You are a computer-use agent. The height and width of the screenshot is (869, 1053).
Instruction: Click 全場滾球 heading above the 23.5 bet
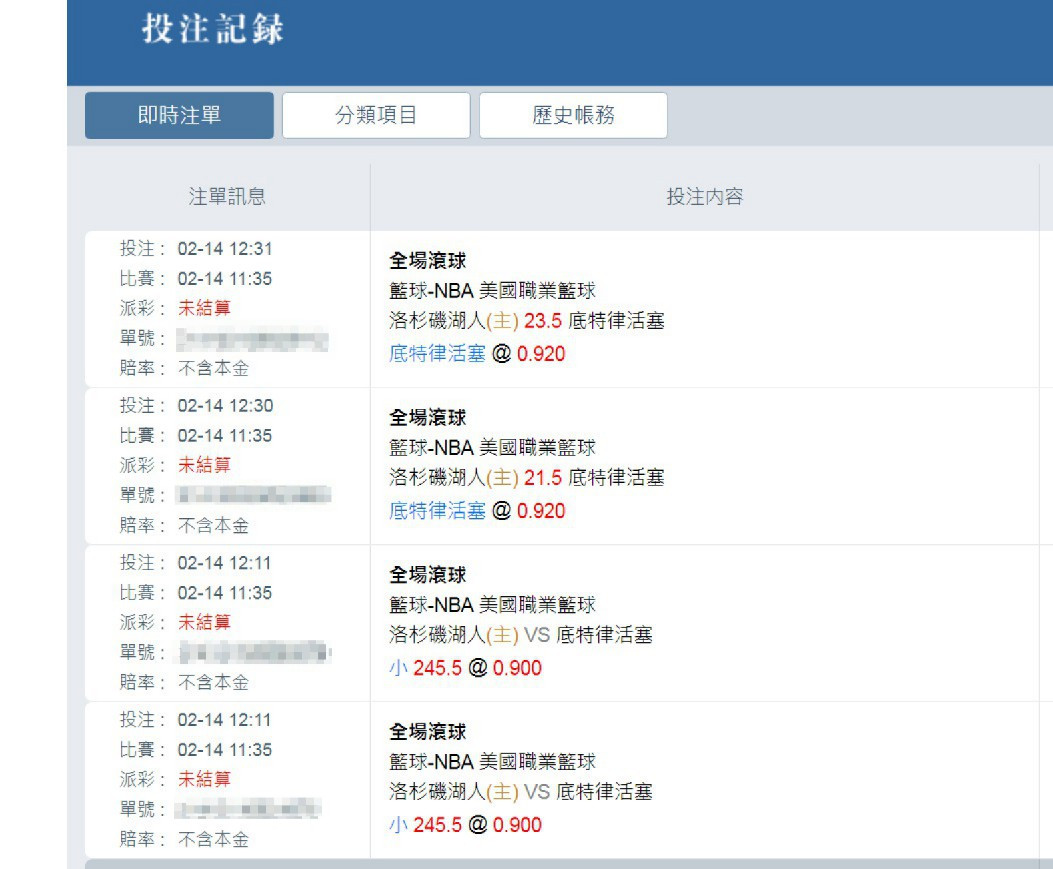[428, 261]
